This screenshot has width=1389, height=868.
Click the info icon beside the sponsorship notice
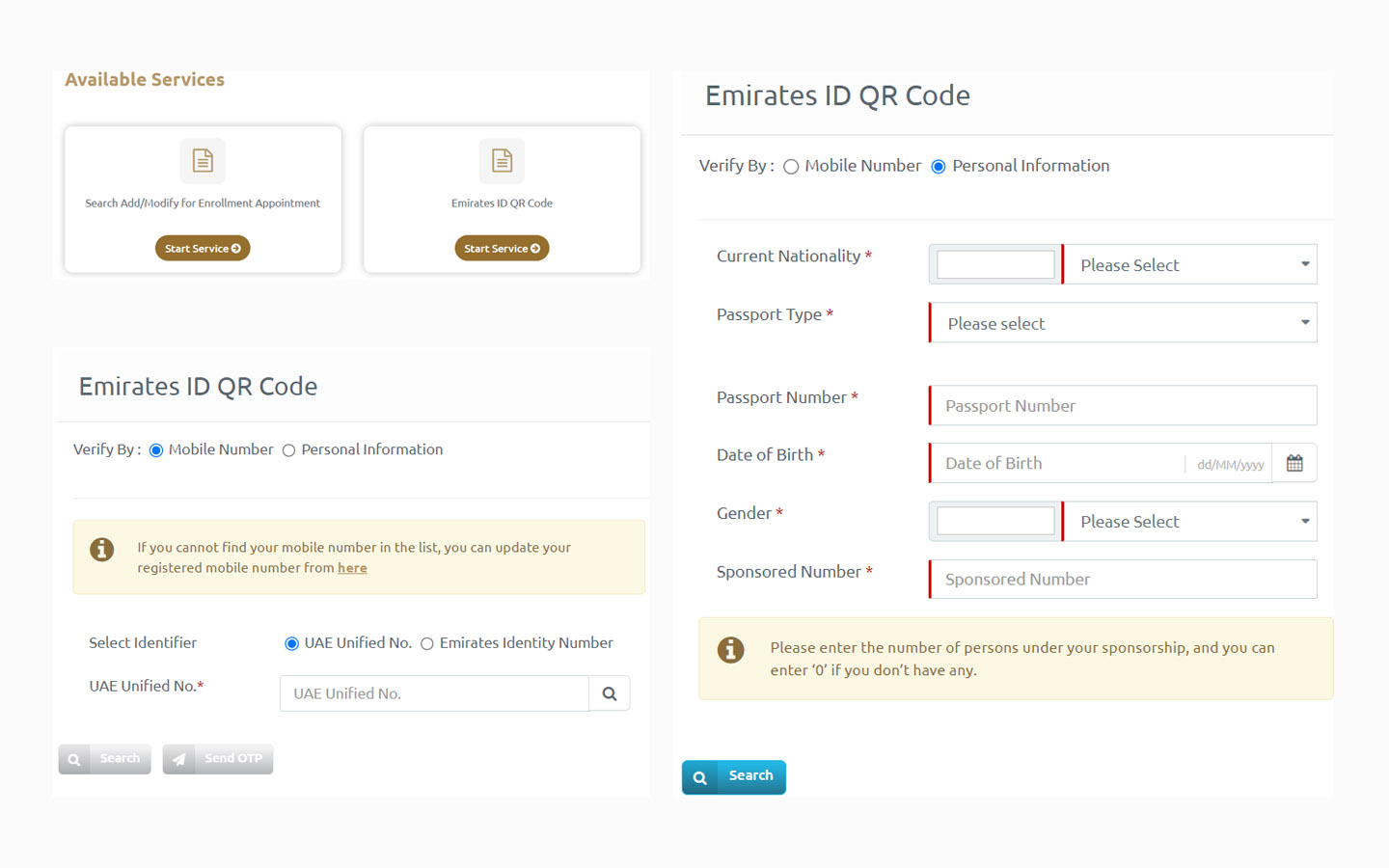(730, 650)
